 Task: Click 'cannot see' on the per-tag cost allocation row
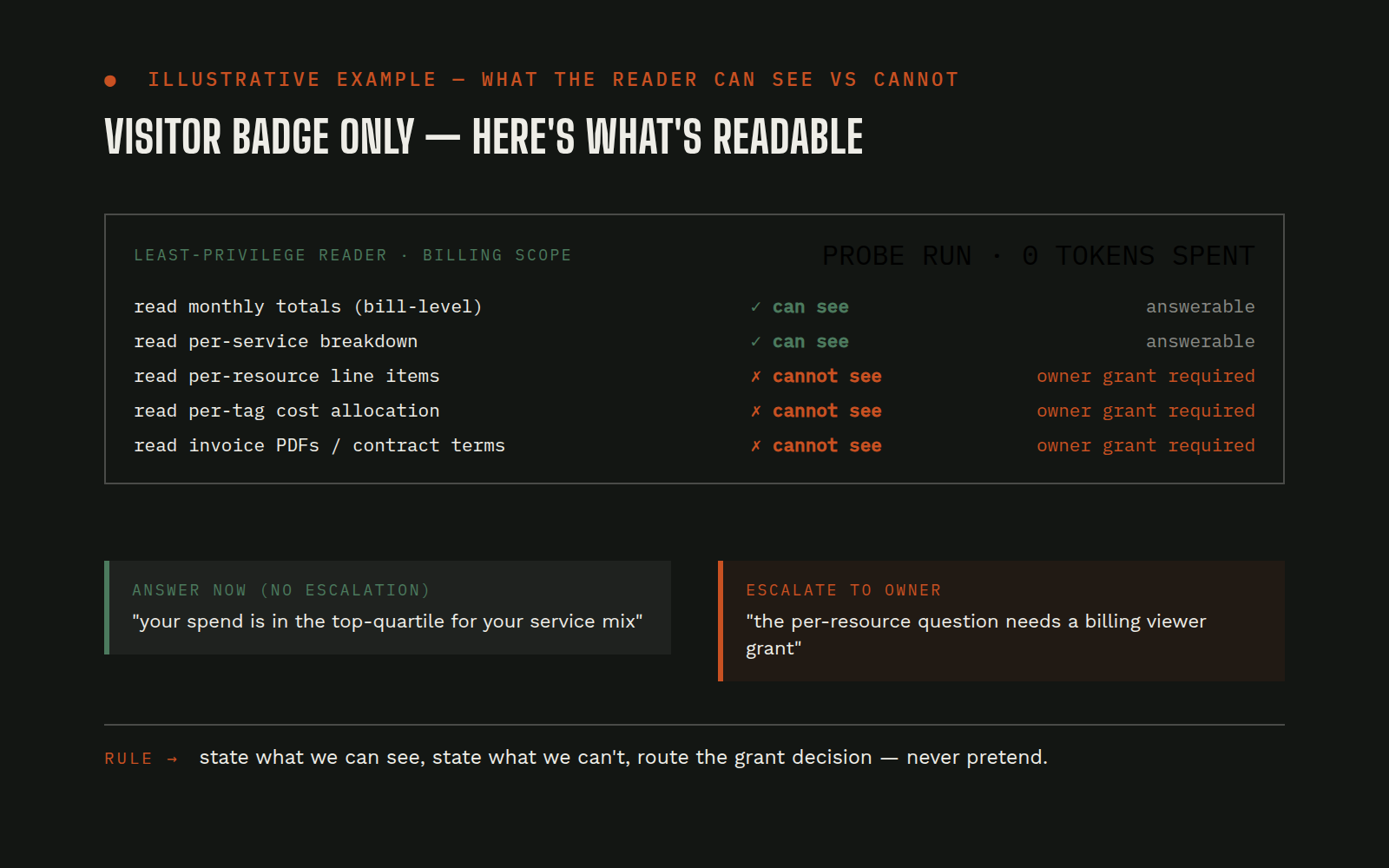(827, 411)
